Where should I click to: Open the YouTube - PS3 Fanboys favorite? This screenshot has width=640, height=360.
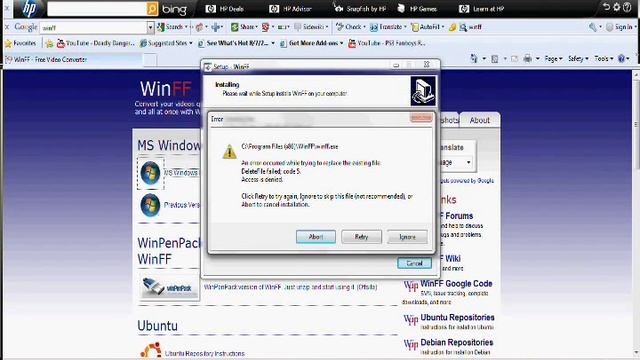point(387,43)
